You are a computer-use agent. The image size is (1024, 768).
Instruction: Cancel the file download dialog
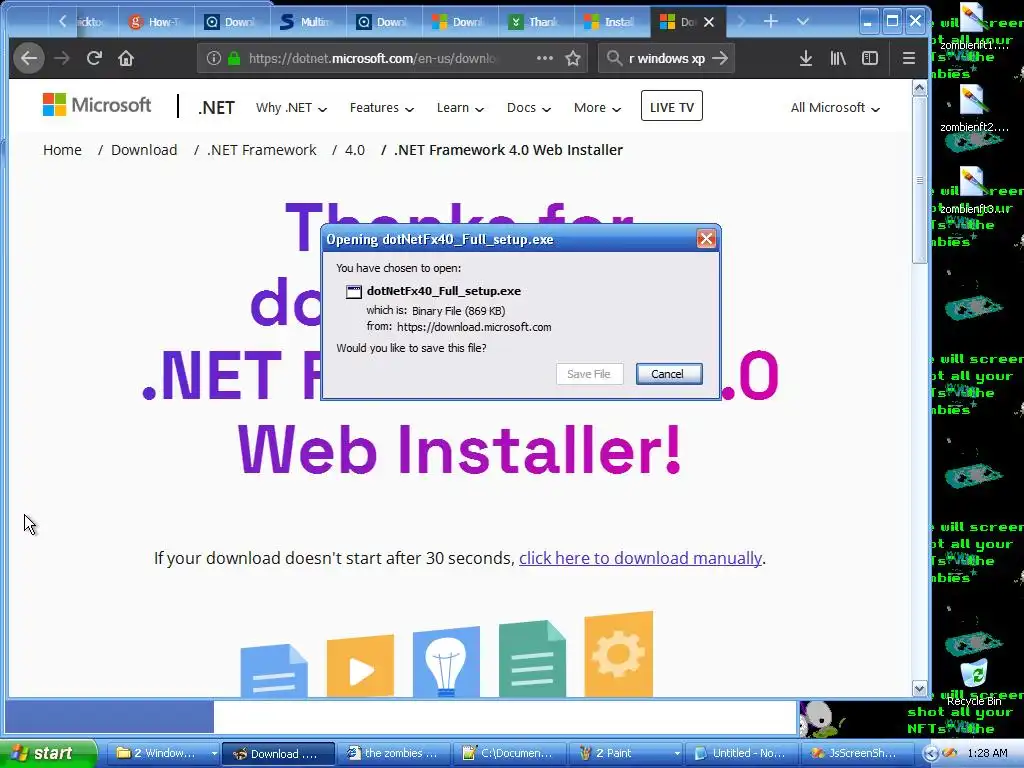point(669,374)
